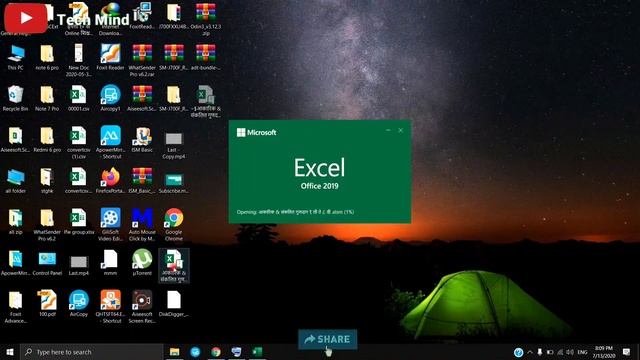The width and height of the screenshot is (640, 360).
Task: Open File Explorer from the taskbar
Action: pyautogui.click(x=174, y=352)
